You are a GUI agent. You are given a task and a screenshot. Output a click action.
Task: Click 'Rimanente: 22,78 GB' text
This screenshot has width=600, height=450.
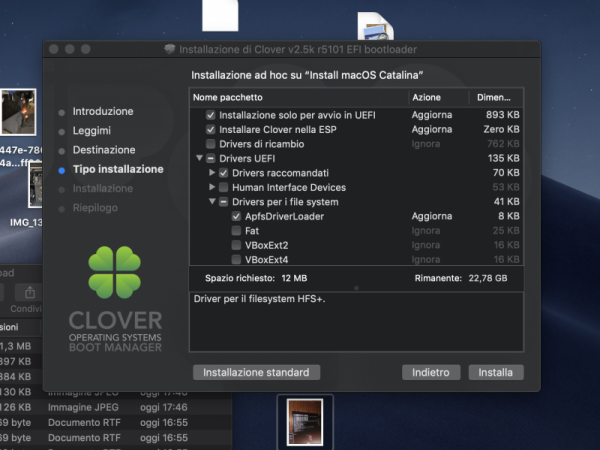(461, 278)
